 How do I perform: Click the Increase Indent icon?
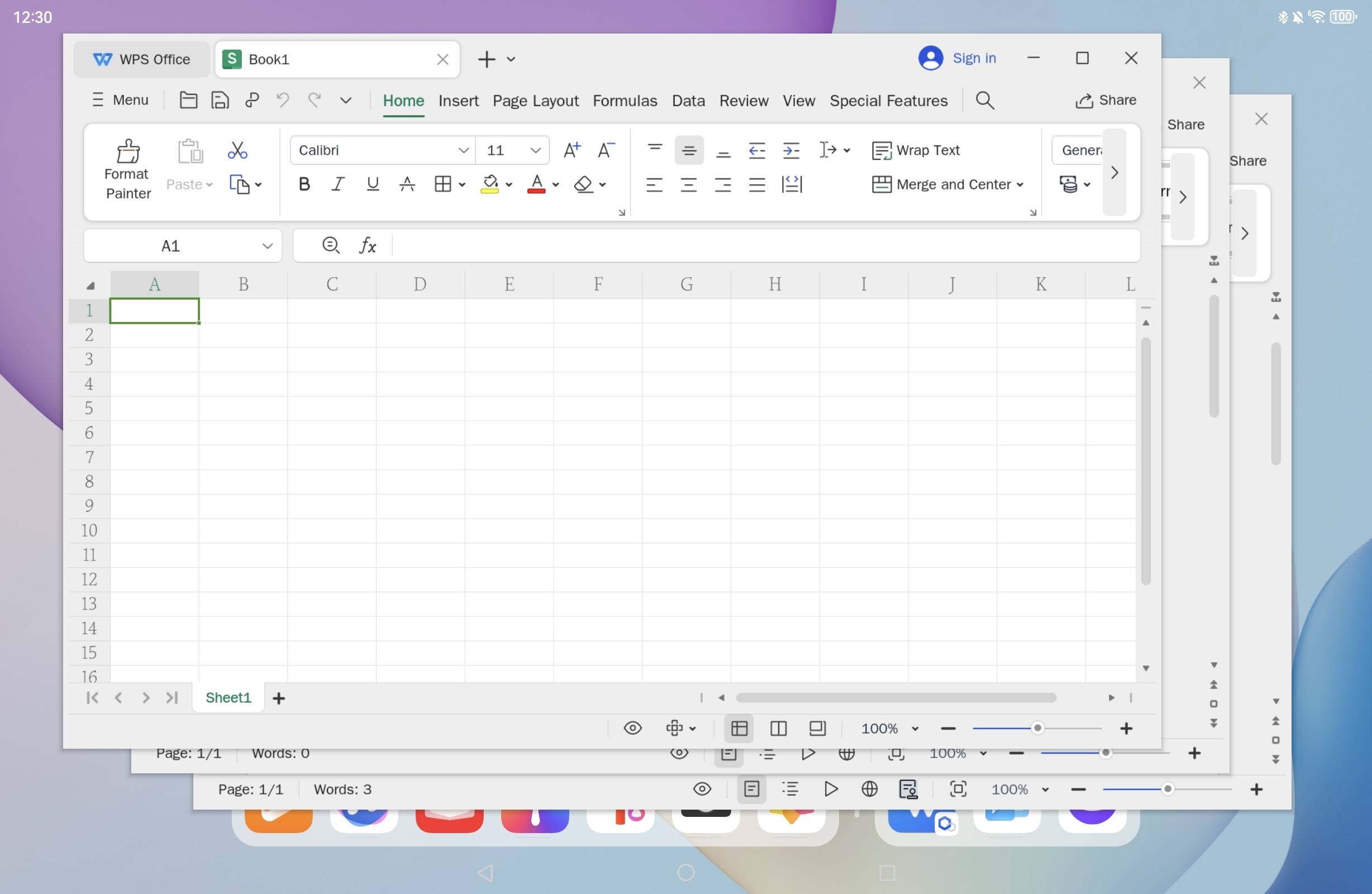791,150
